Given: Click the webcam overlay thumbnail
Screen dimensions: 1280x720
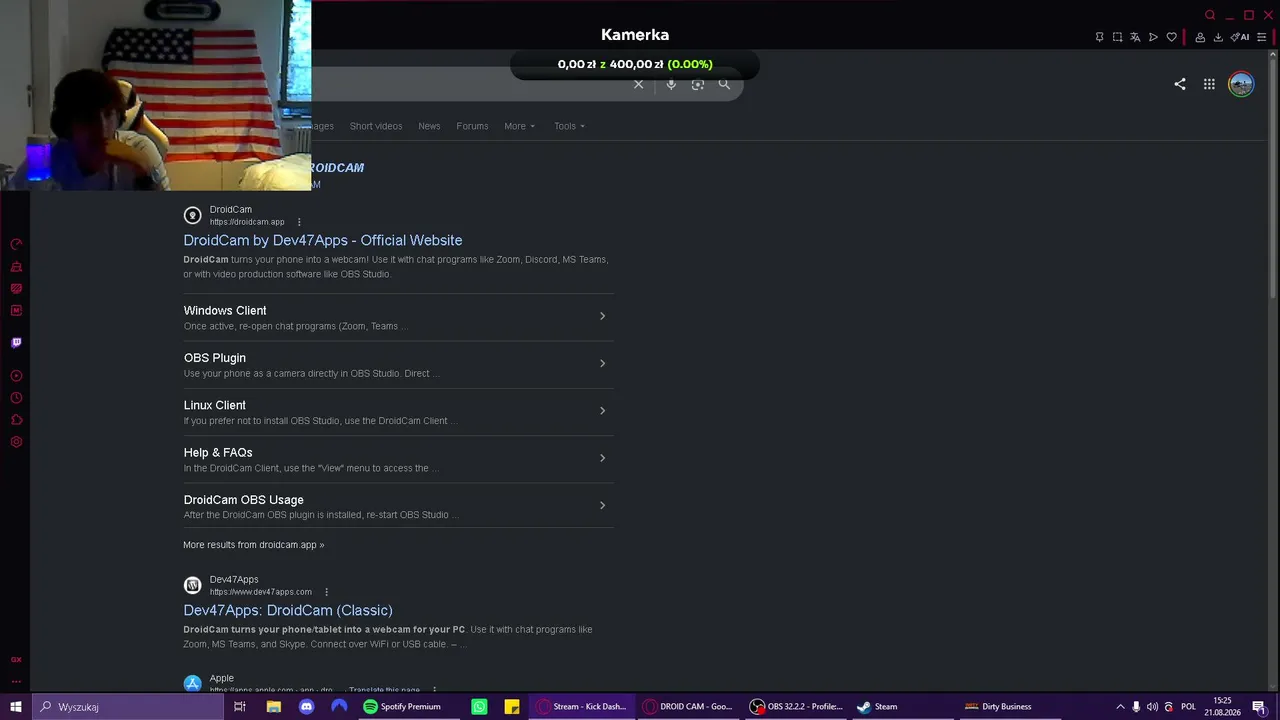Looking at the screenshot, I should tap(155, 95).
